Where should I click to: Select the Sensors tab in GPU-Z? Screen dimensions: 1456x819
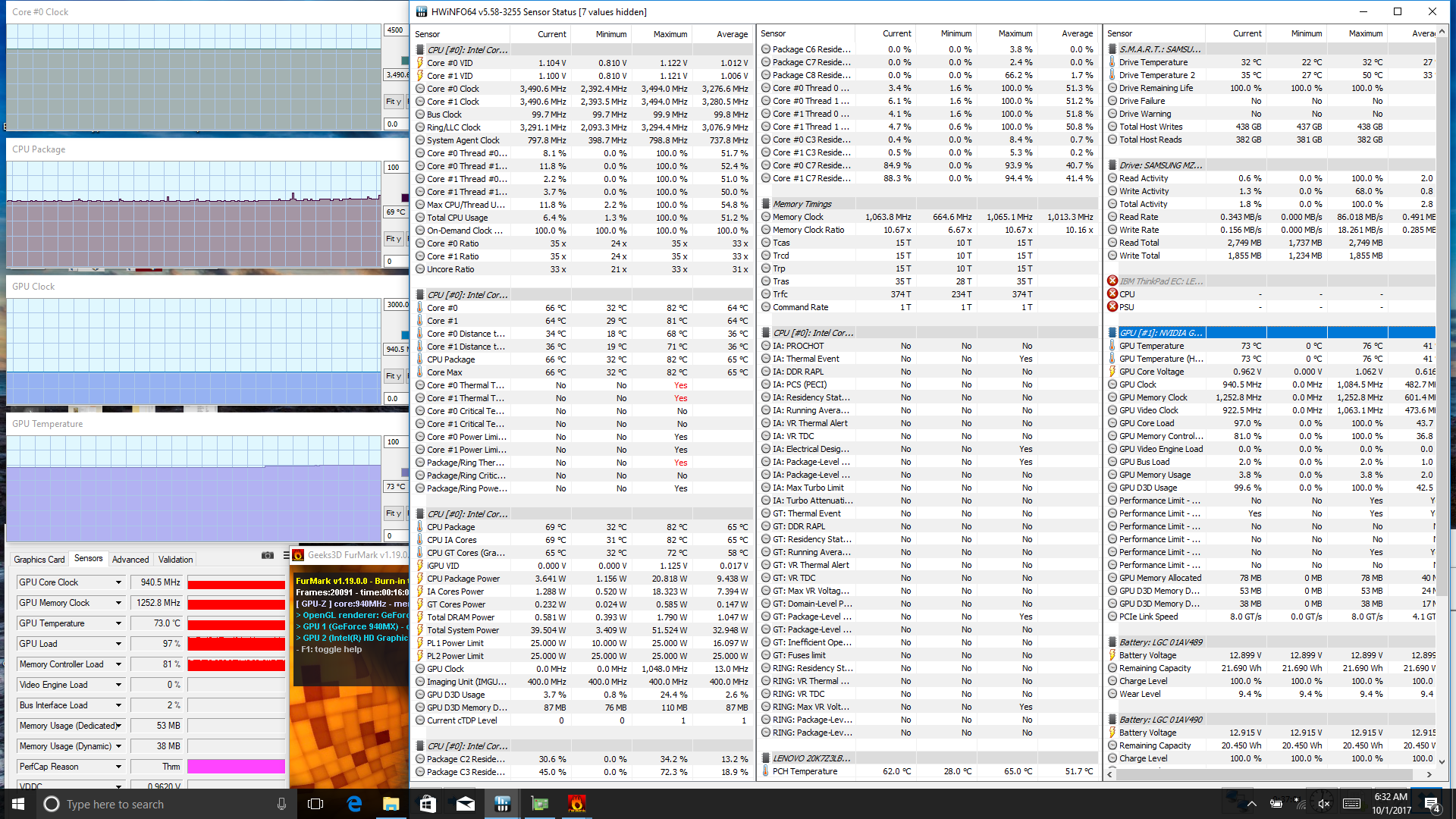89,558
